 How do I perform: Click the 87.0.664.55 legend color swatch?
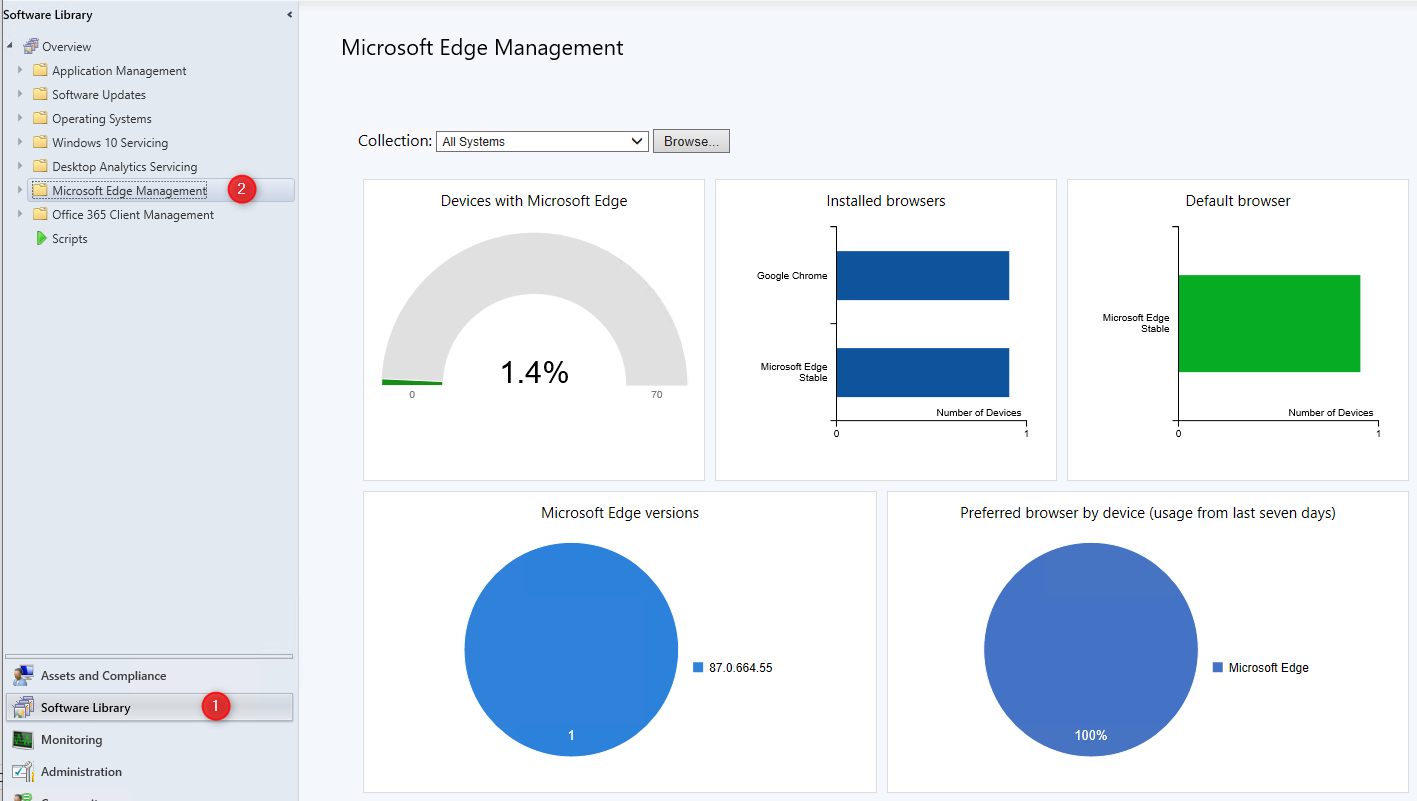click(698, 667)
